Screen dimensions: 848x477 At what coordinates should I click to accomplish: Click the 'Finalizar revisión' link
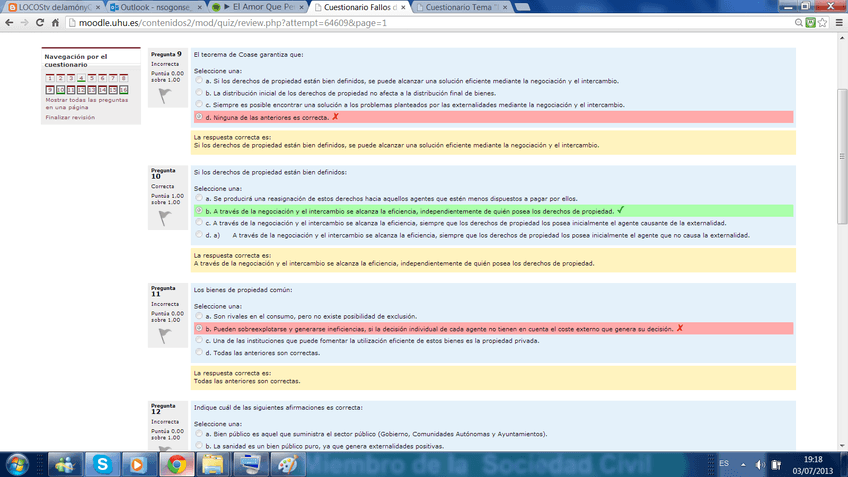[x=70, y=117]
